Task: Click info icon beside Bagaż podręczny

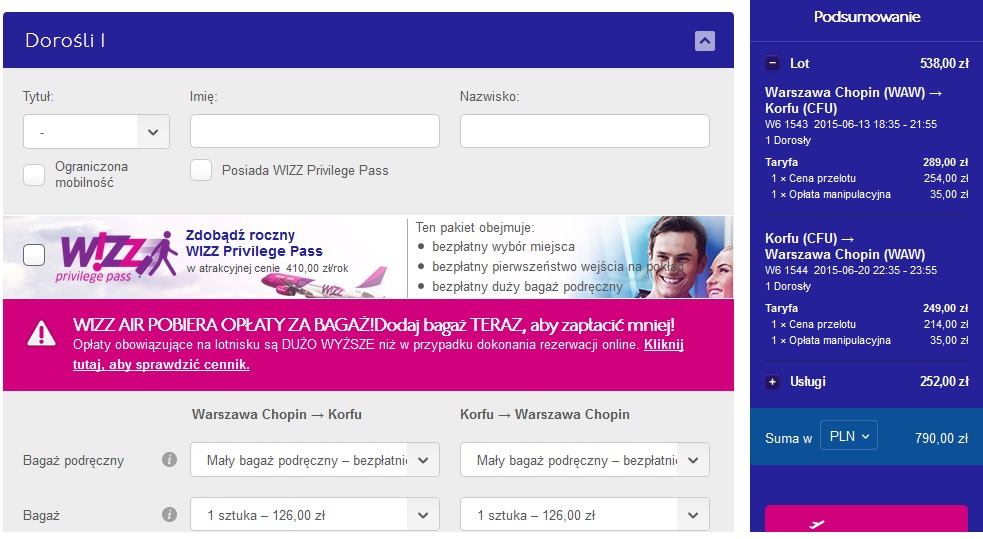Action: click(x=169, y=459)
